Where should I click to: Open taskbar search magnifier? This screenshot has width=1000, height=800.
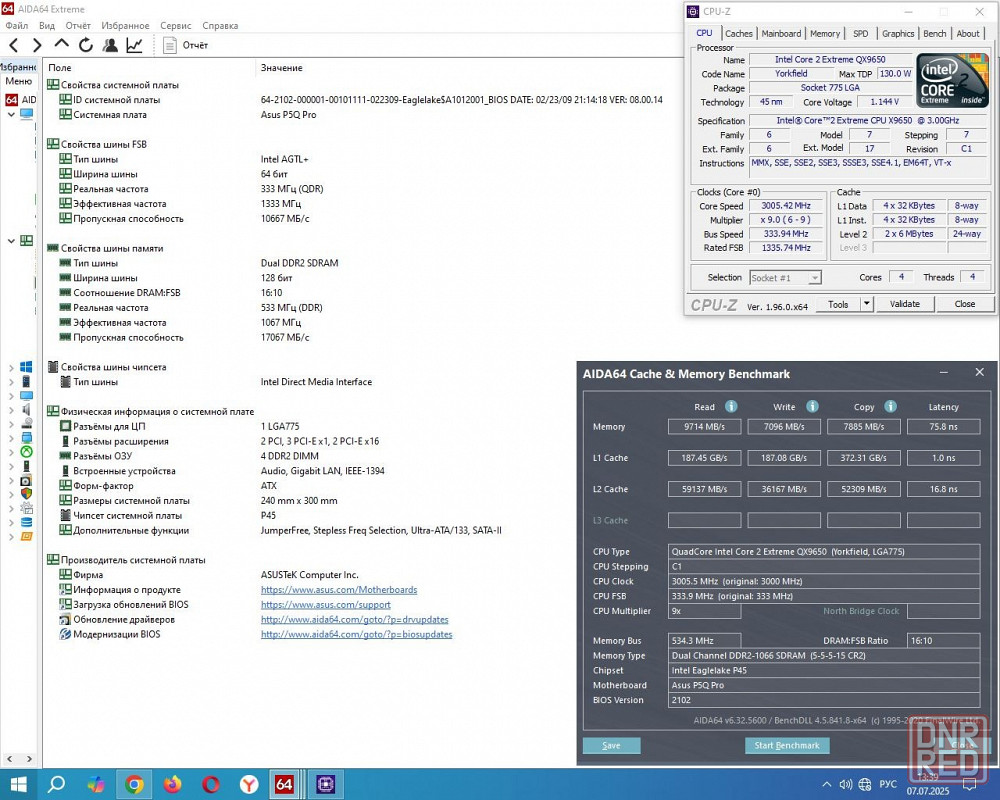pos(57,784)
